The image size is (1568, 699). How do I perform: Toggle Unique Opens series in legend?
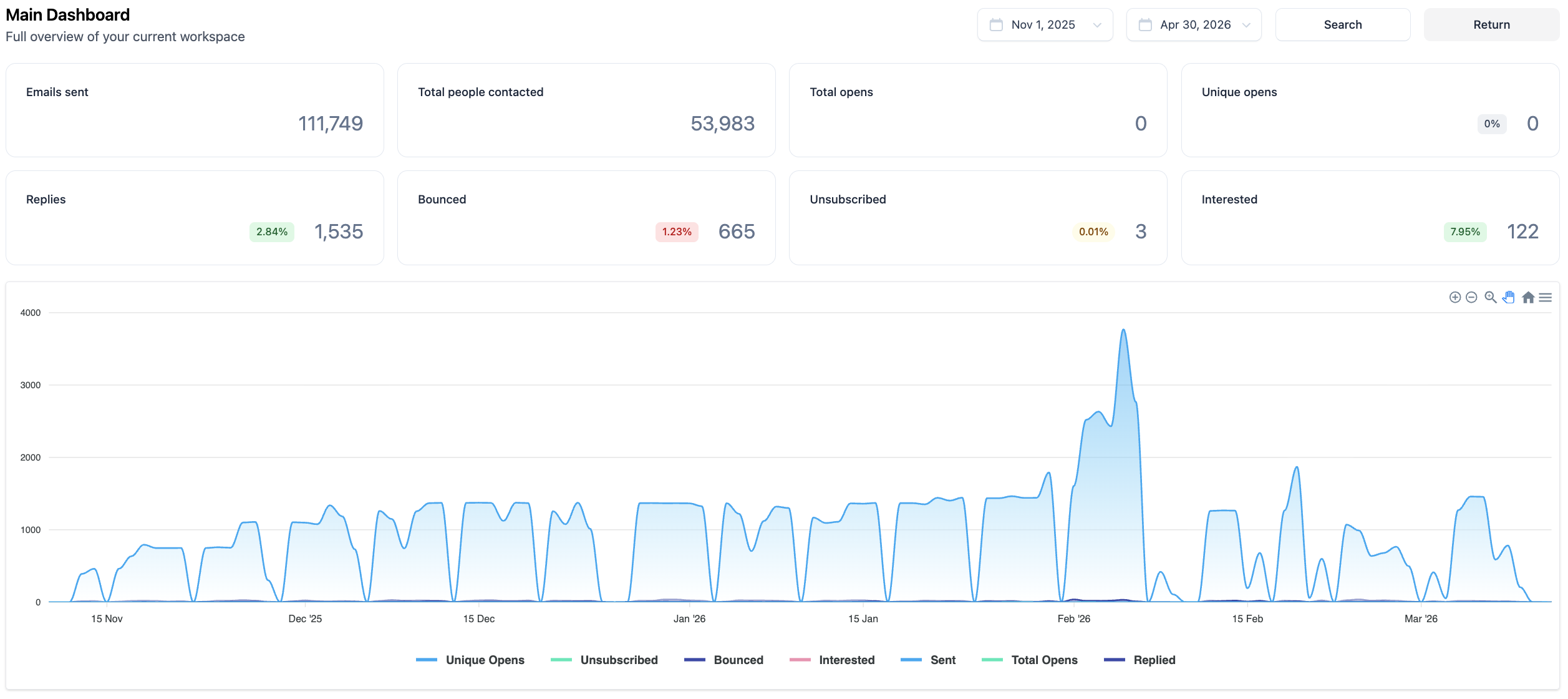click(470, 660)
